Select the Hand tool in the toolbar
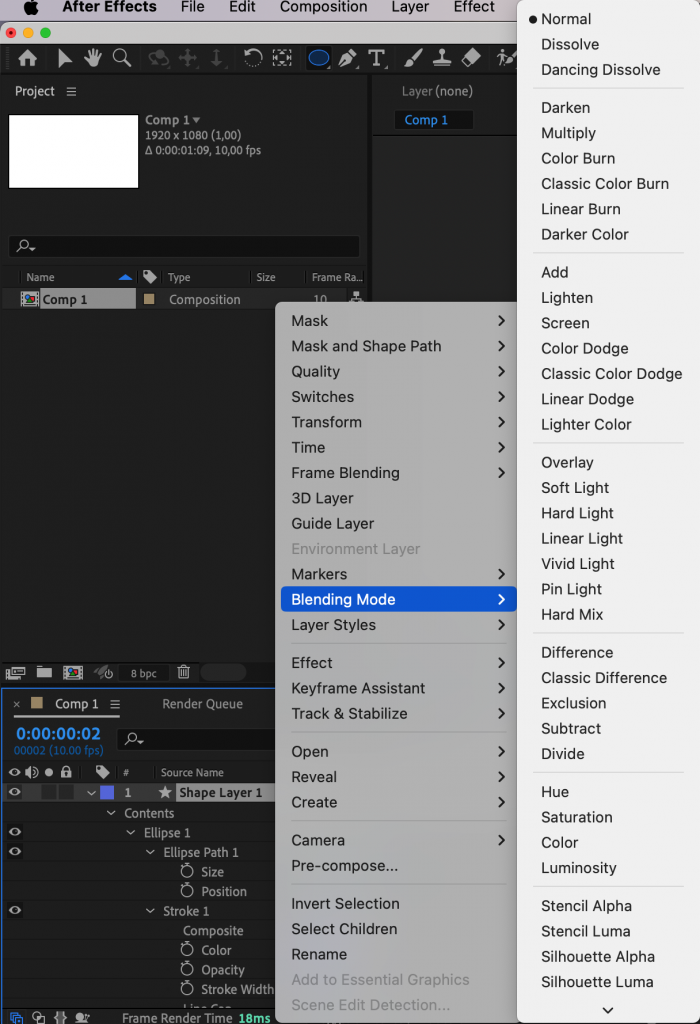 tap(92, 58)
